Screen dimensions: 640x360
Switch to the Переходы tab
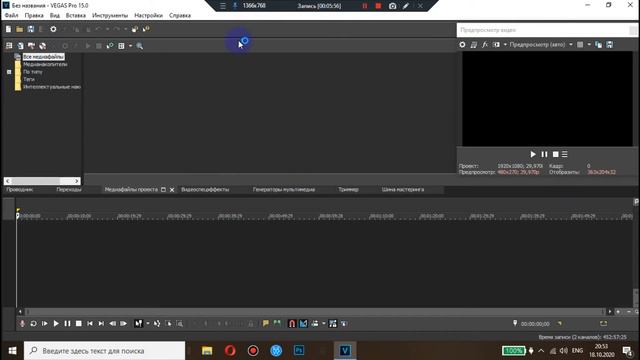[69, 190]
